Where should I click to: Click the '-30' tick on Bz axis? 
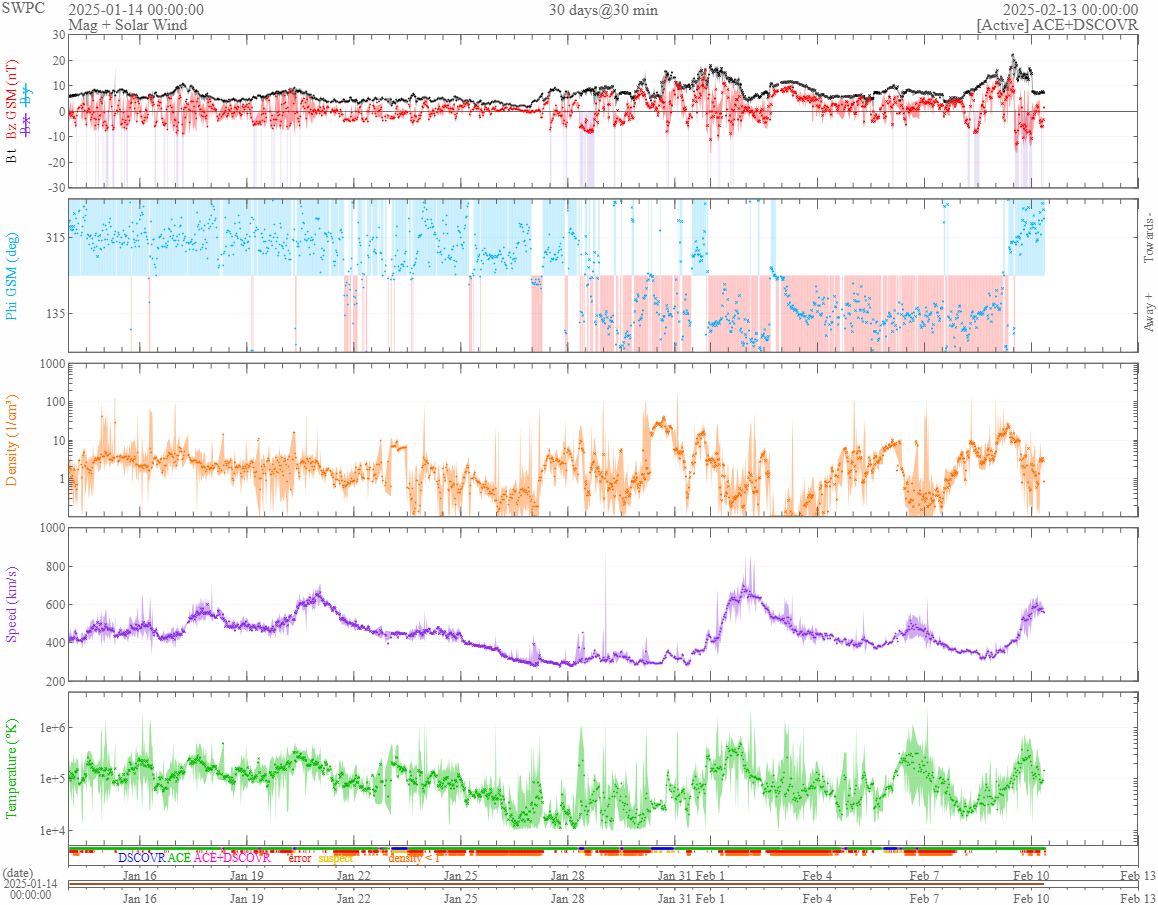coord(55,188)
